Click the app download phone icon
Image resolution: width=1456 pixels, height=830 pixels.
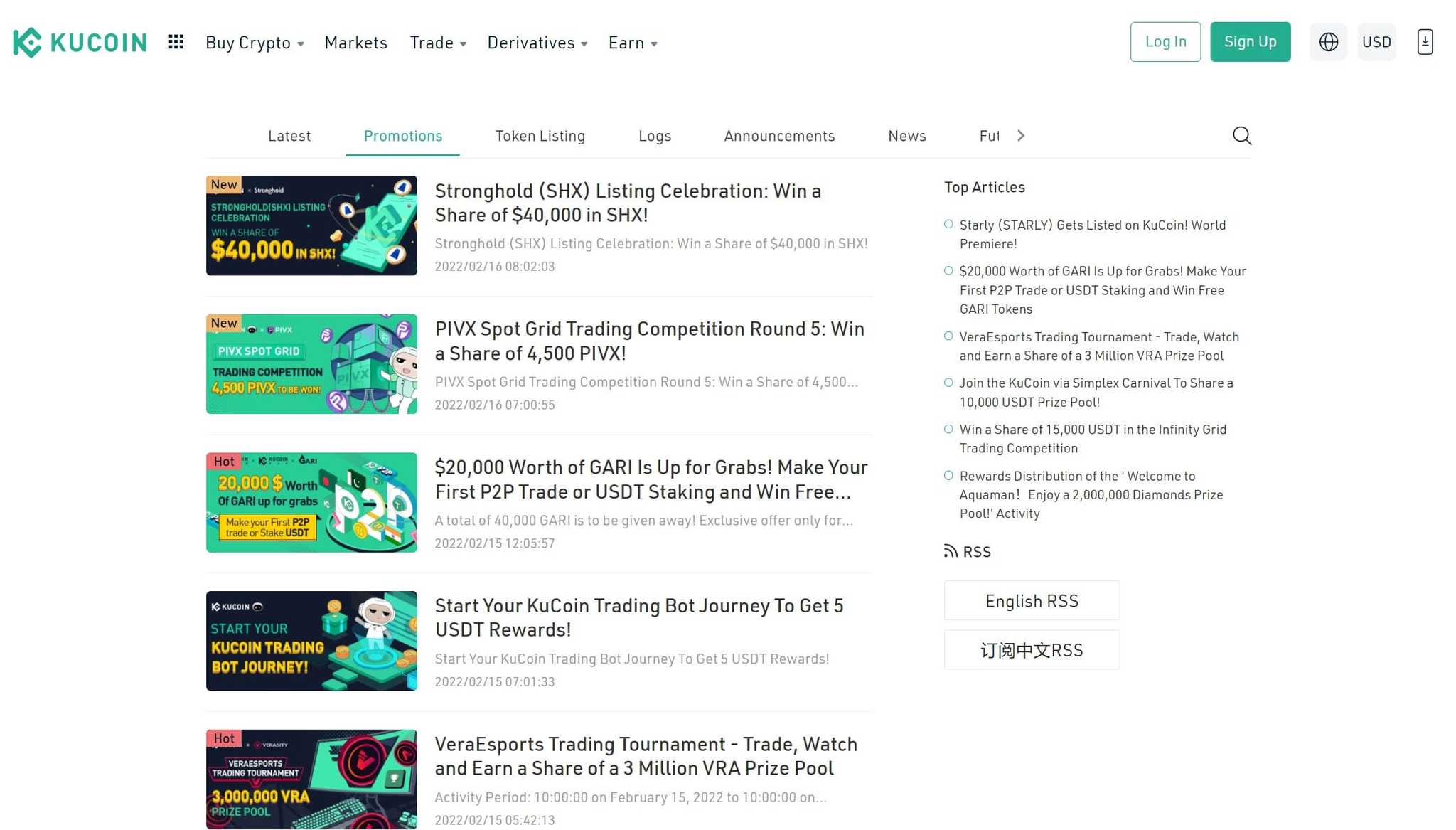[1425, 42]
